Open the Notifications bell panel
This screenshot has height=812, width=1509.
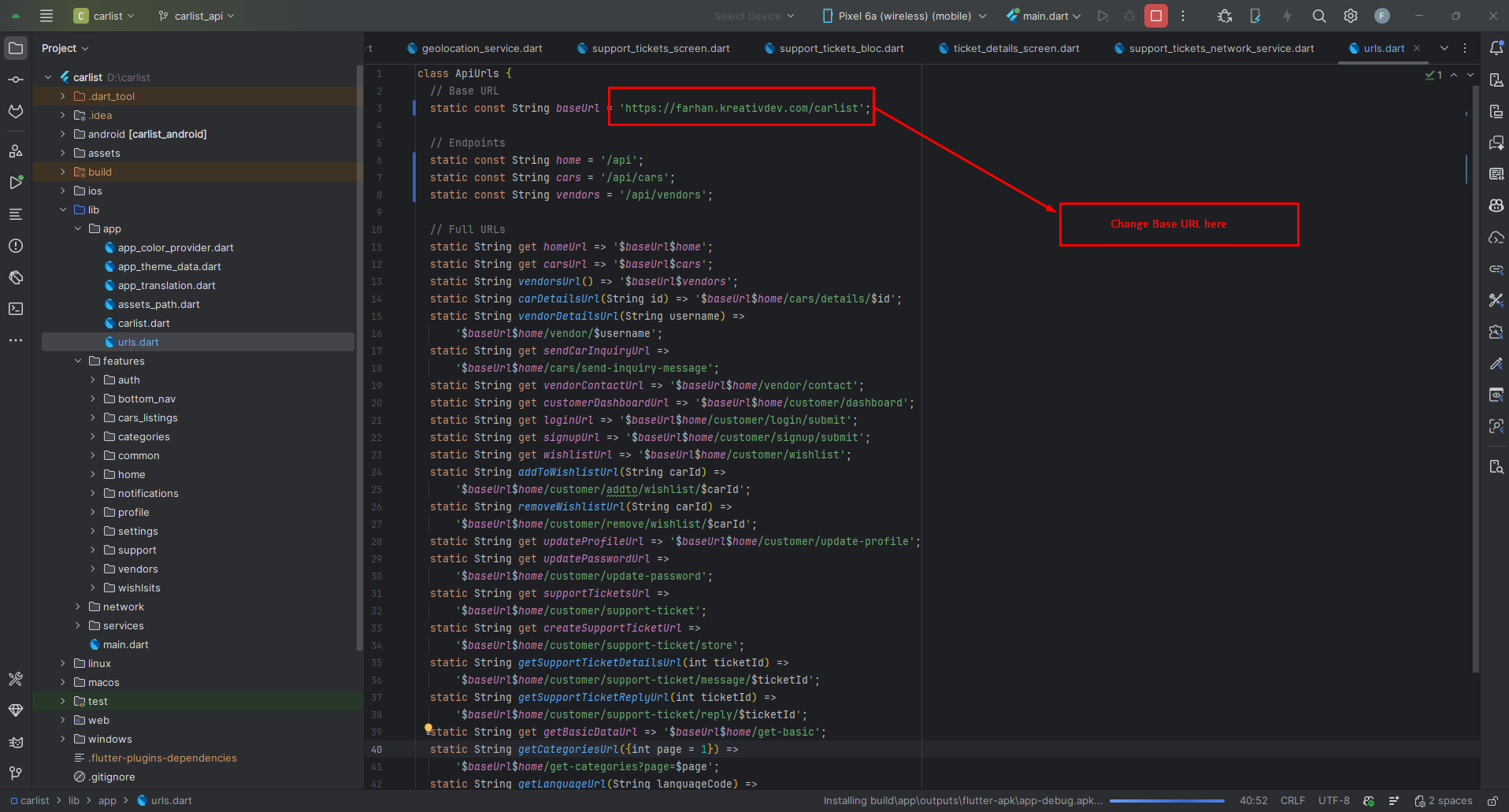click(x=1496, y=48)
